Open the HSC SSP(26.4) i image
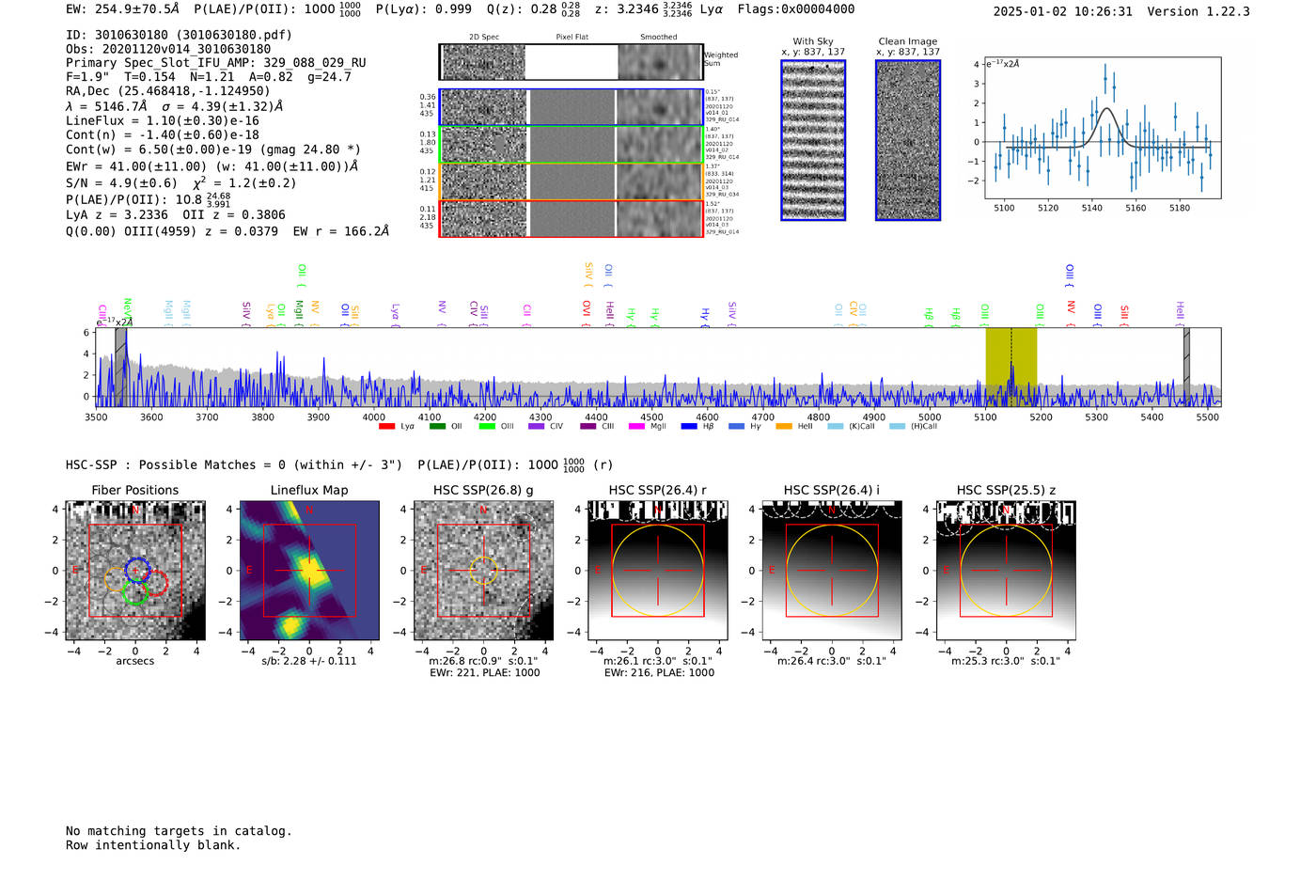 pyautogui.click(x=831, y=571)
